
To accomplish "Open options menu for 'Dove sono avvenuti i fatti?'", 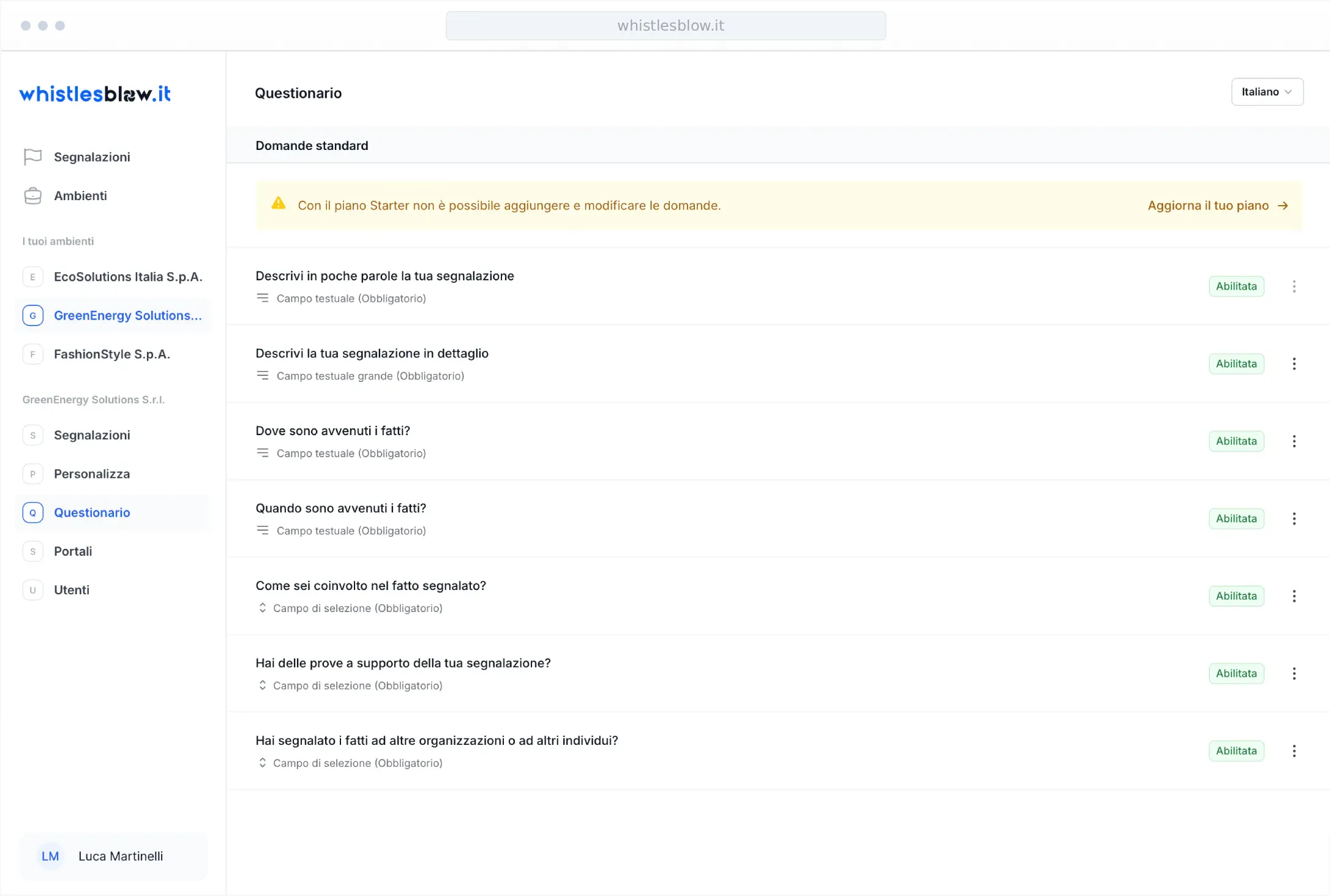I will click(1294, 441).
